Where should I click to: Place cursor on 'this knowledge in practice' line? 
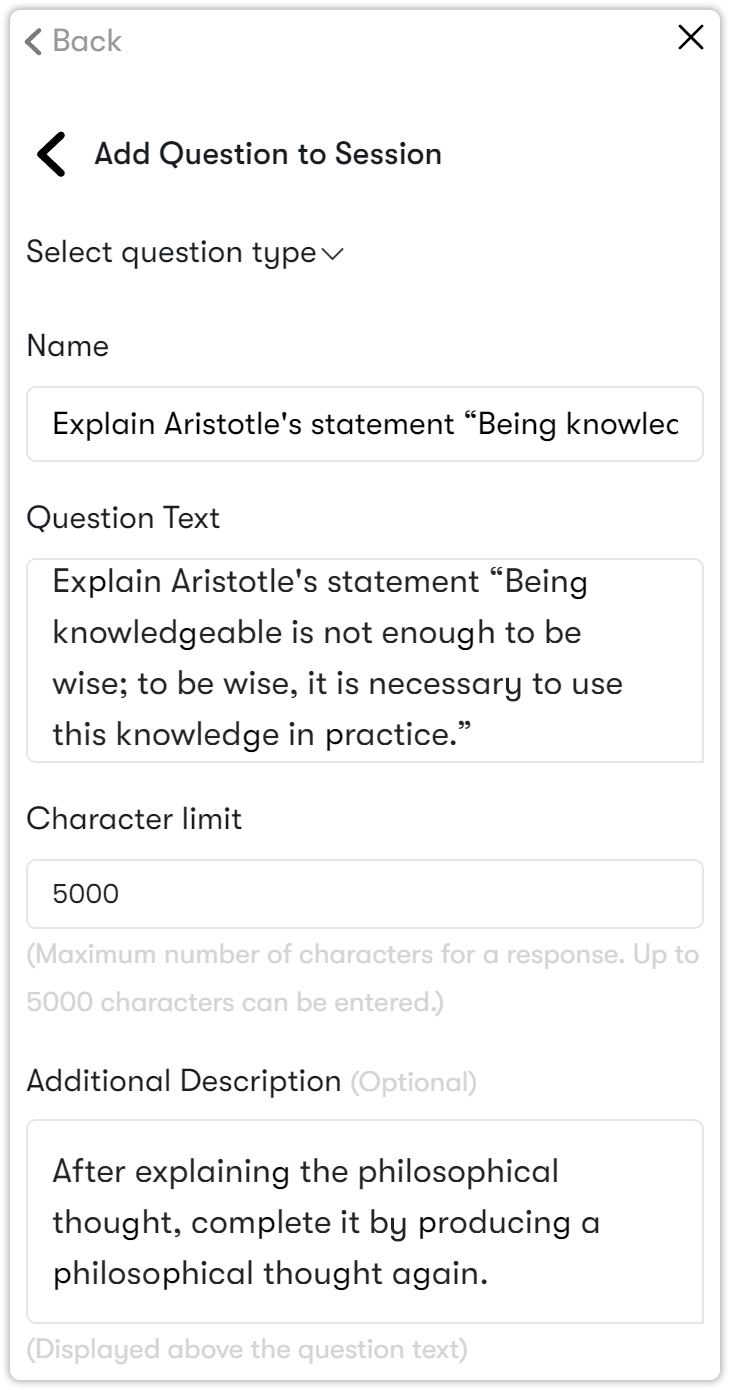(x=261, y=735)
